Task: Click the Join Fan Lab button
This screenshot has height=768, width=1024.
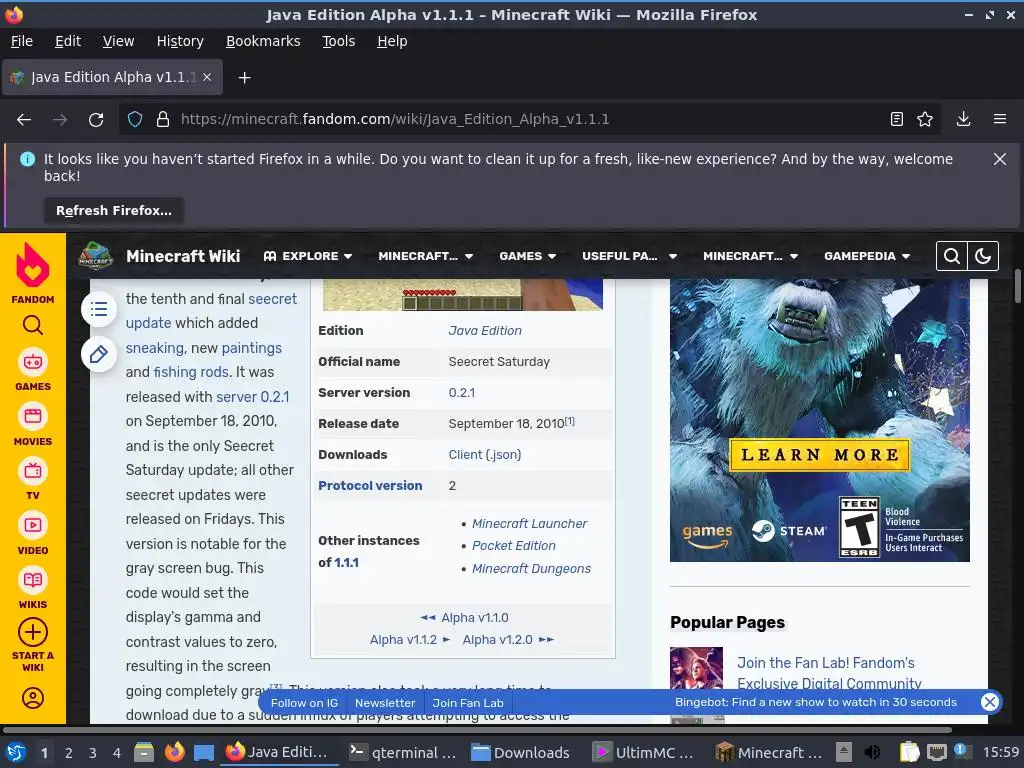Action: coord(468,703)
